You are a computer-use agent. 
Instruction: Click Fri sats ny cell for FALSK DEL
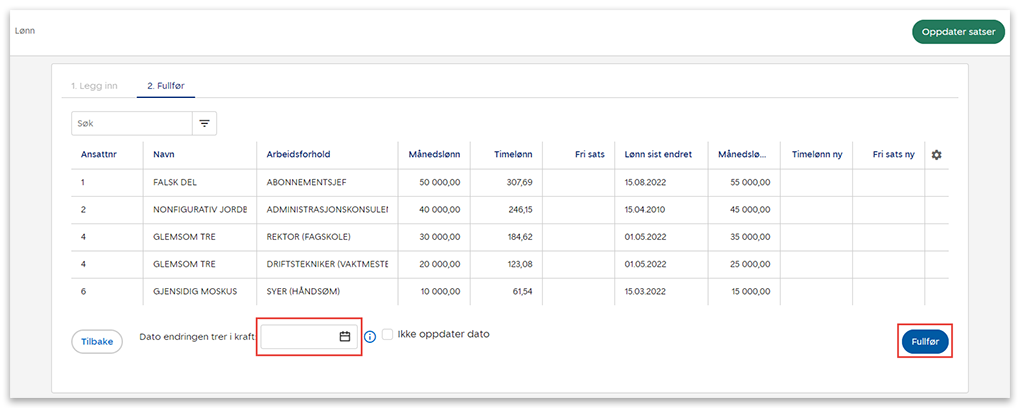pyautogui.click(x=888, y=183)
